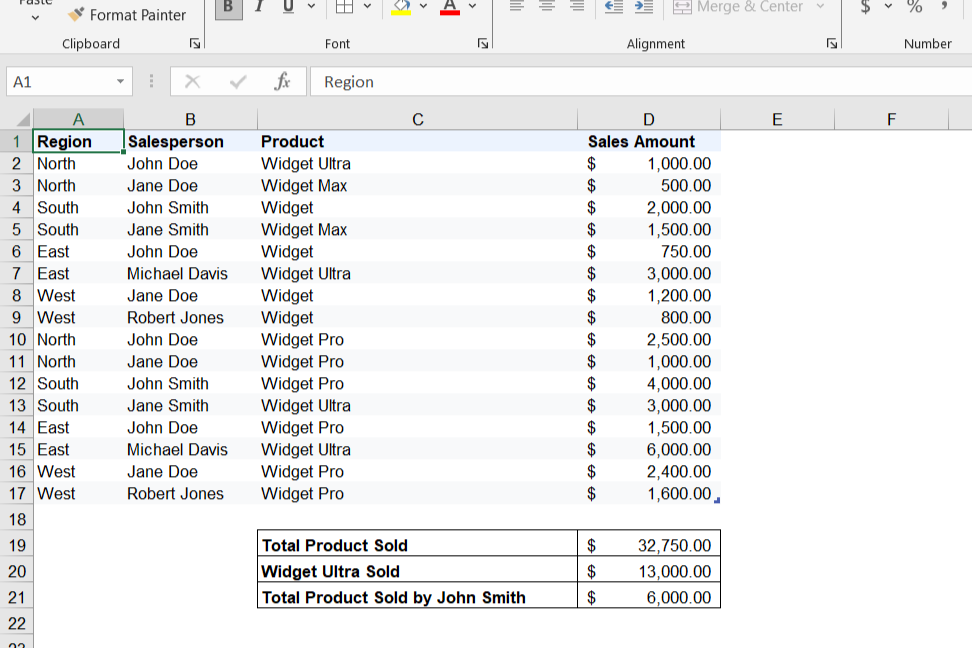Image resolution: width=972 pixels, height=648 pixels.
Task: Center align text
Action: pyautogui.click(x=547, y=7)
